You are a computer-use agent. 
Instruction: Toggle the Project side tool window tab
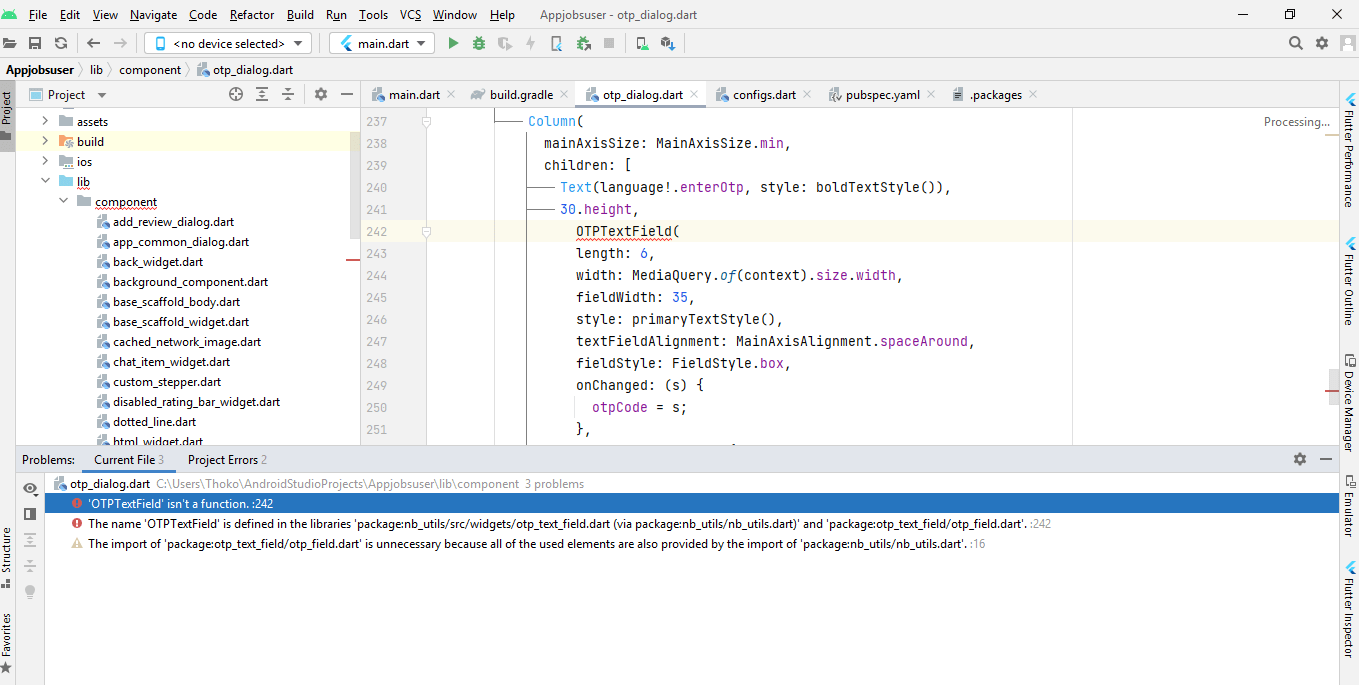pyautogui.click(x=7, y=115)
